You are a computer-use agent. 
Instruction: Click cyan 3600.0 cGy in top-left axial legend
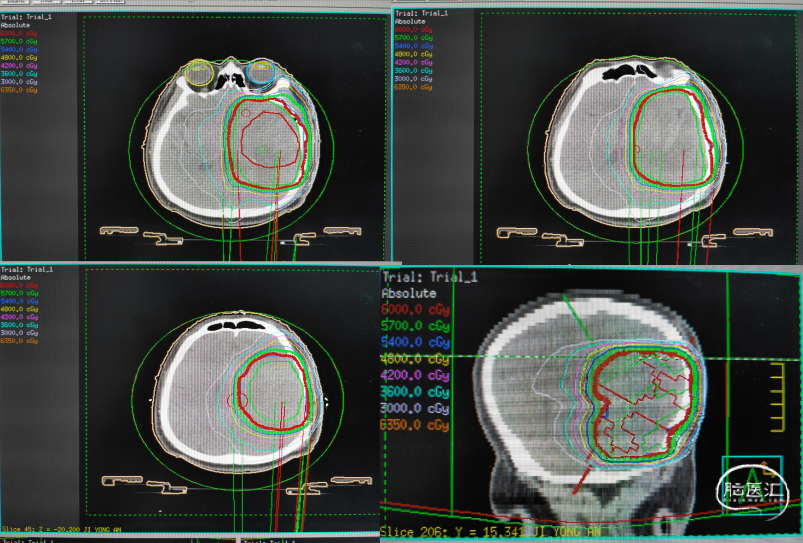(x=19, y=74)
